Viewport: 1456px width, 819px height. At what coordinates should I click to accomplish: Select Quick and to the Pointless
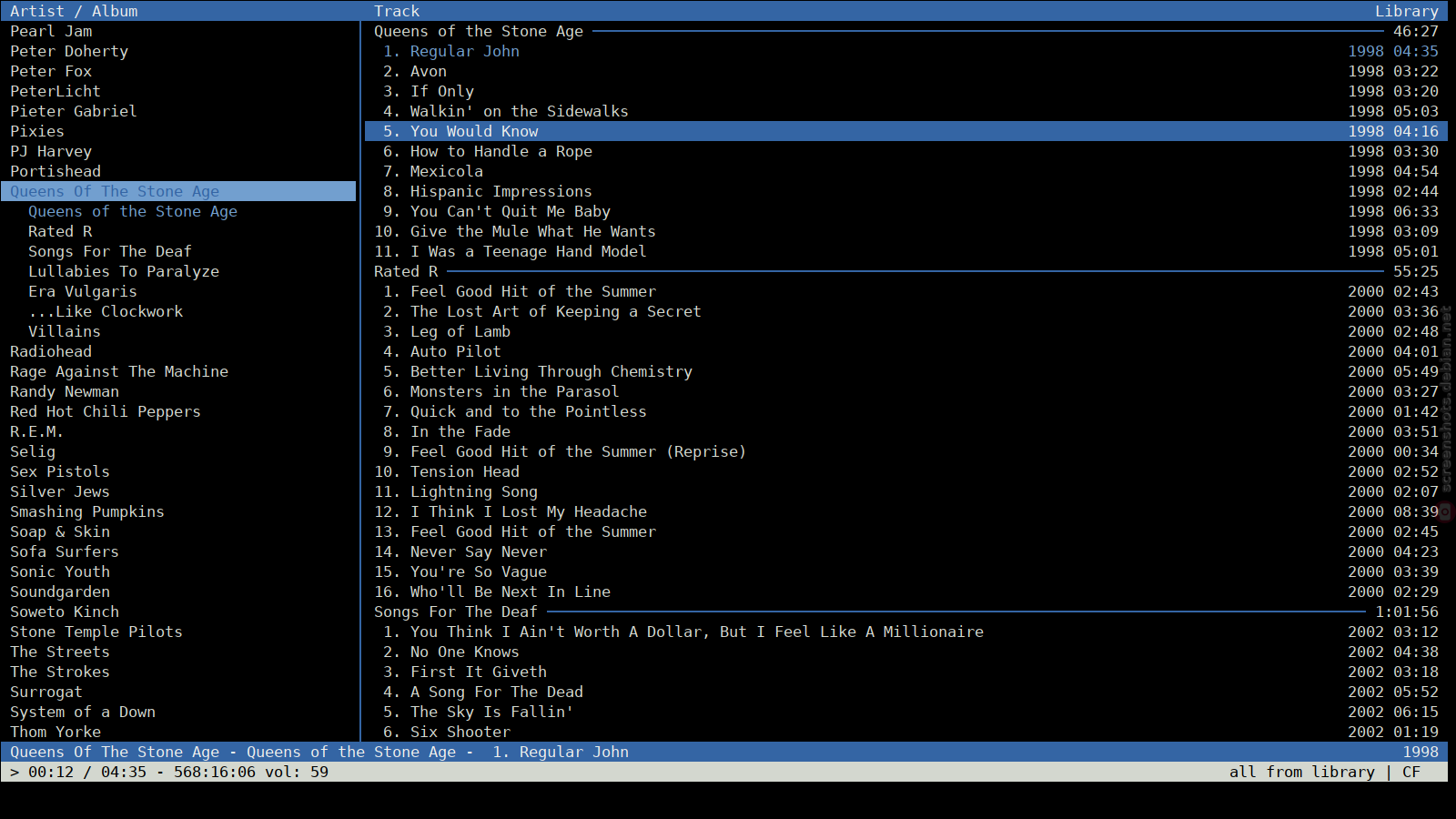pyautogui.click(x=906, y=411)
